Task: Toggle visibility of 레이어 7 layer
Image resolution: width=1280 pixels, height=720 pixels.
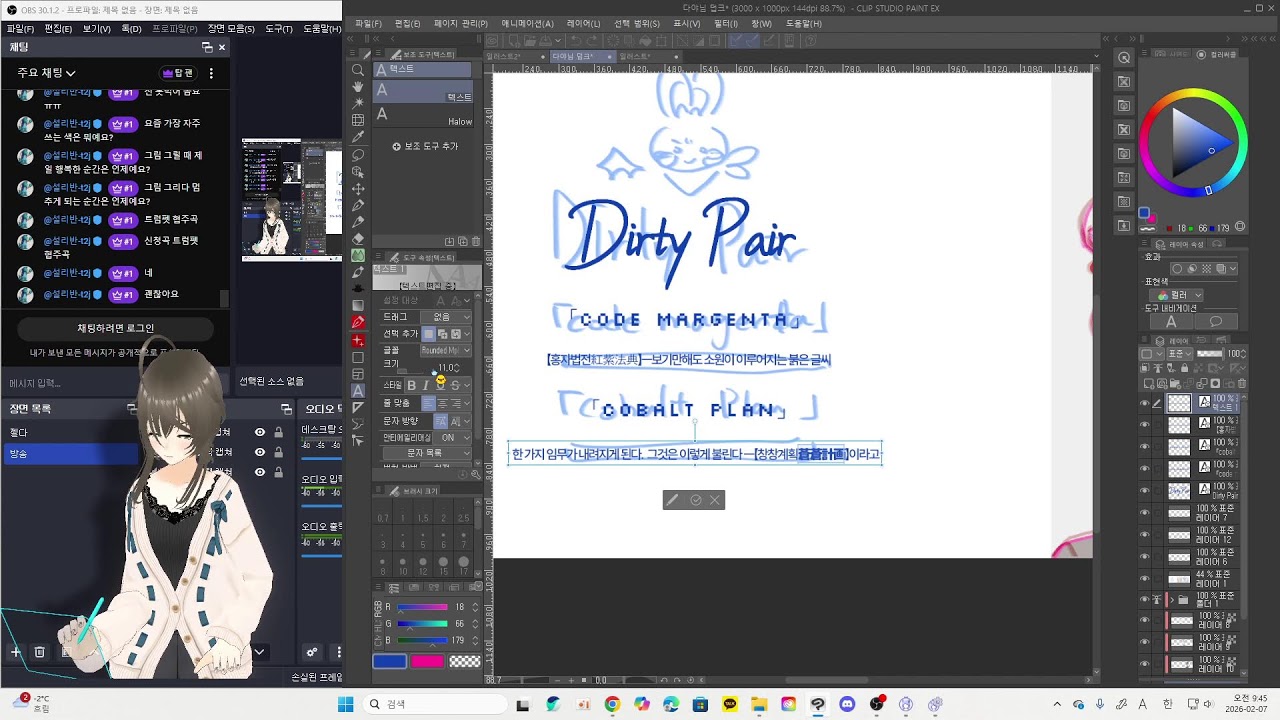Action: pyautogui.click(x=1144, y=511)
